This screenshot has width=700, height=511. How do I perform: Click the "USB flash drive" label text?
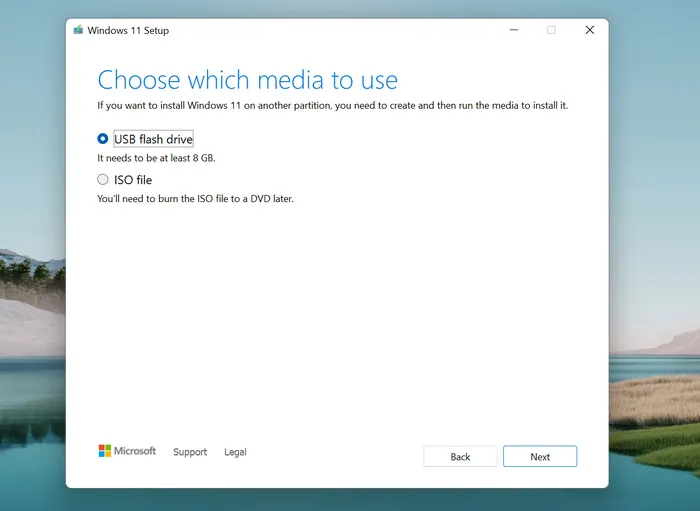(x=154, y=139)
